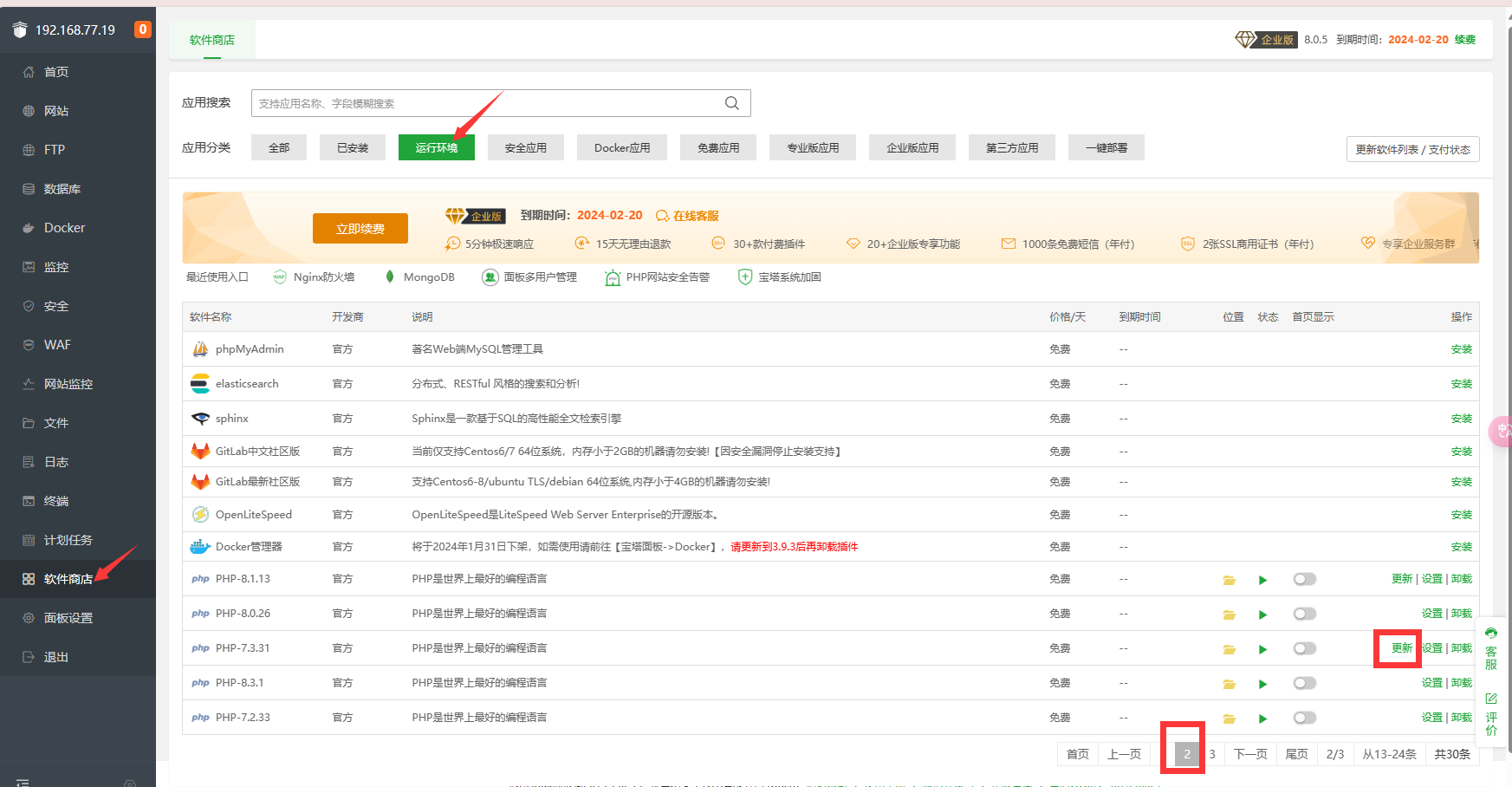This screenshot has width=1512, height=787.
Task: Click the 立即续费 orange button
Action: 360,229
